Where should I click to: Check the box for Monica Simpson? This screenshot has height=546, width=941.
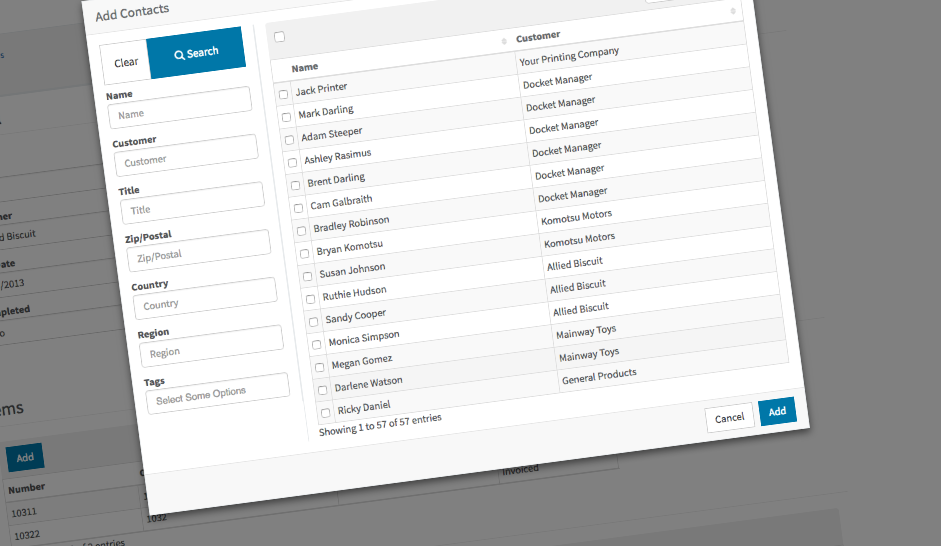click(x=316, y=345)
